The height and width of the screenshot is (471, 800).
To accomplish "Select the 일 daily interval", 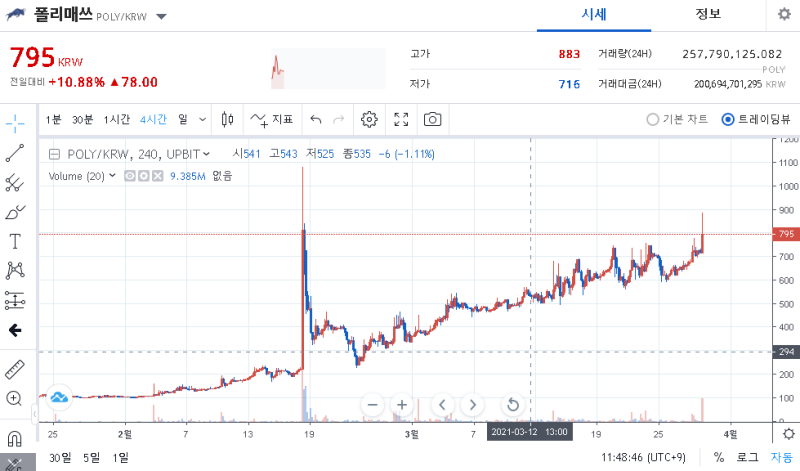I will click(183, 119).
